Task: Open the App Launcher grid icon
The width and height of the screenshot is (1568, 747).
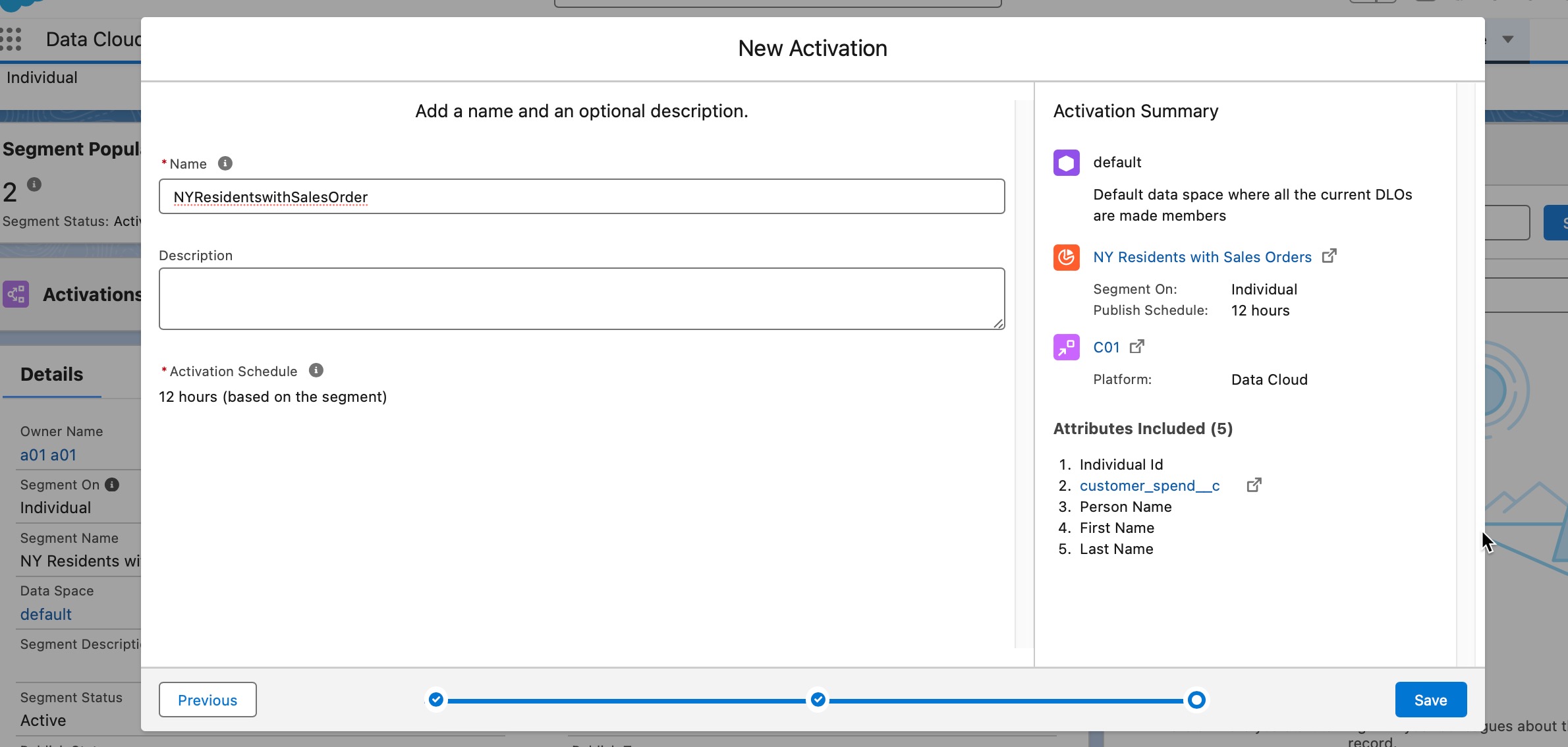Action: pos(11,39)
